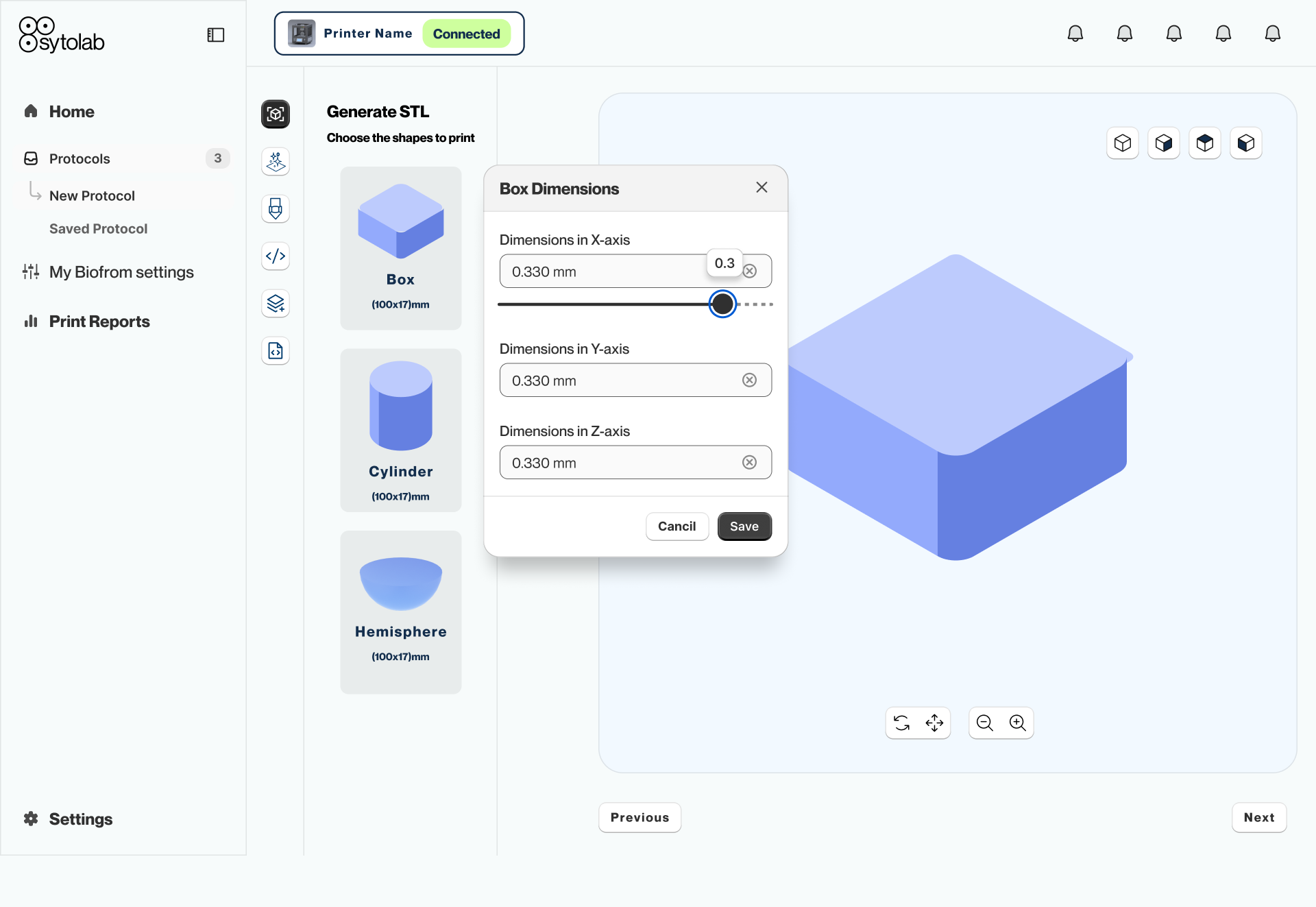Click the rotate view icon
The image size is (1316, 907).
[902, 723]
